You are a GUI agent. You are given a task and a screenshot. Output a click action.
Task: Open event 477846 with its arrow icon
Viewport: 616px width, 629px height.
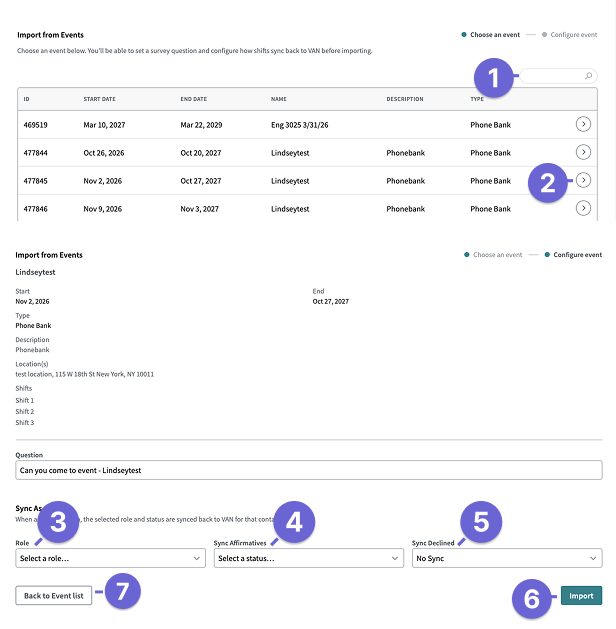click(583, 208)
